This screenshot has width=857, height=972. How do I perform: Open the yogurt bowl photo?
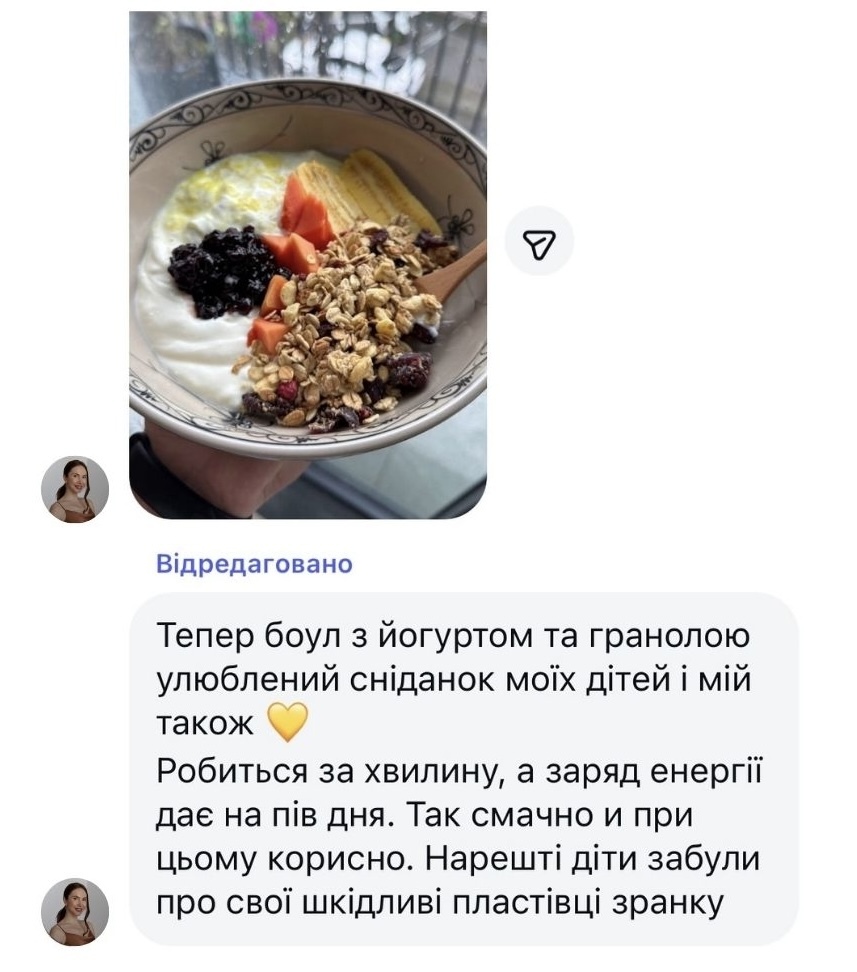point(308,265)
